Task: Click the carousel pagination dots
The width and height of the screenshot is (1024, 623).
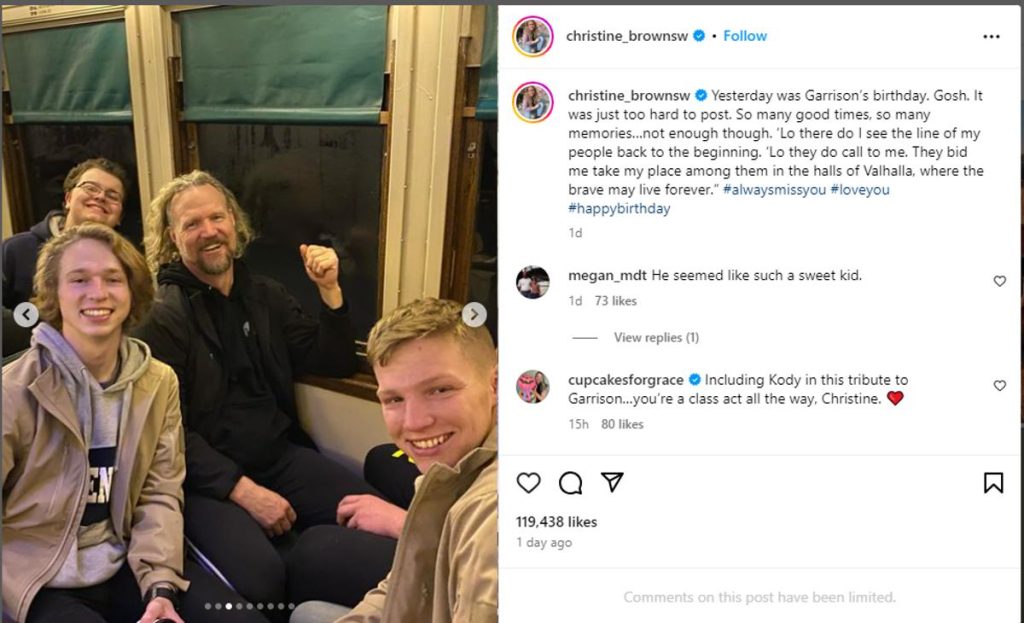Action: (x=249, y=606)
